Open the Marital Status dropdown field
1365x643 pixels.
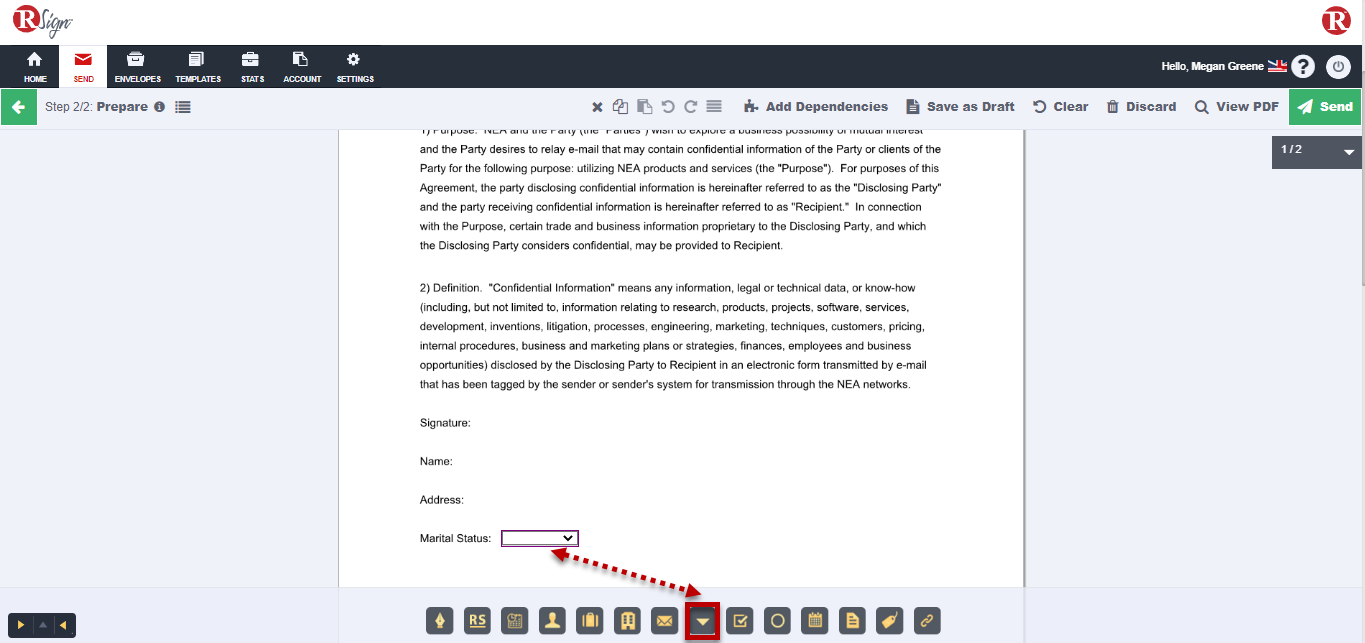(539, 538)
